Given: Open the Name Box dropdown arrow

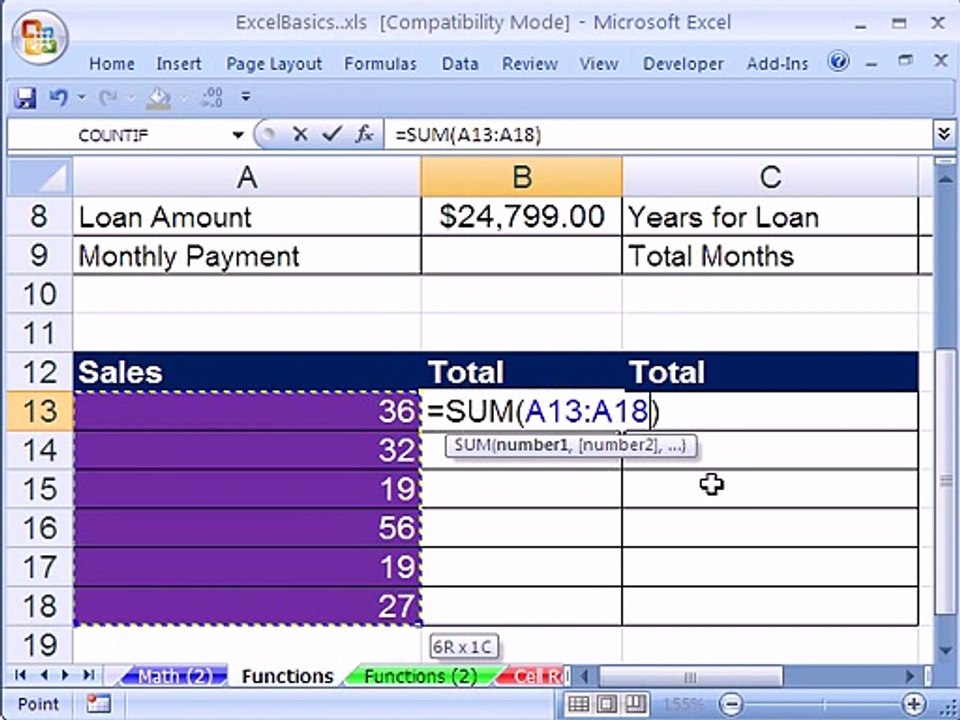Looking at the screenshot, I should tap(238, 135).
